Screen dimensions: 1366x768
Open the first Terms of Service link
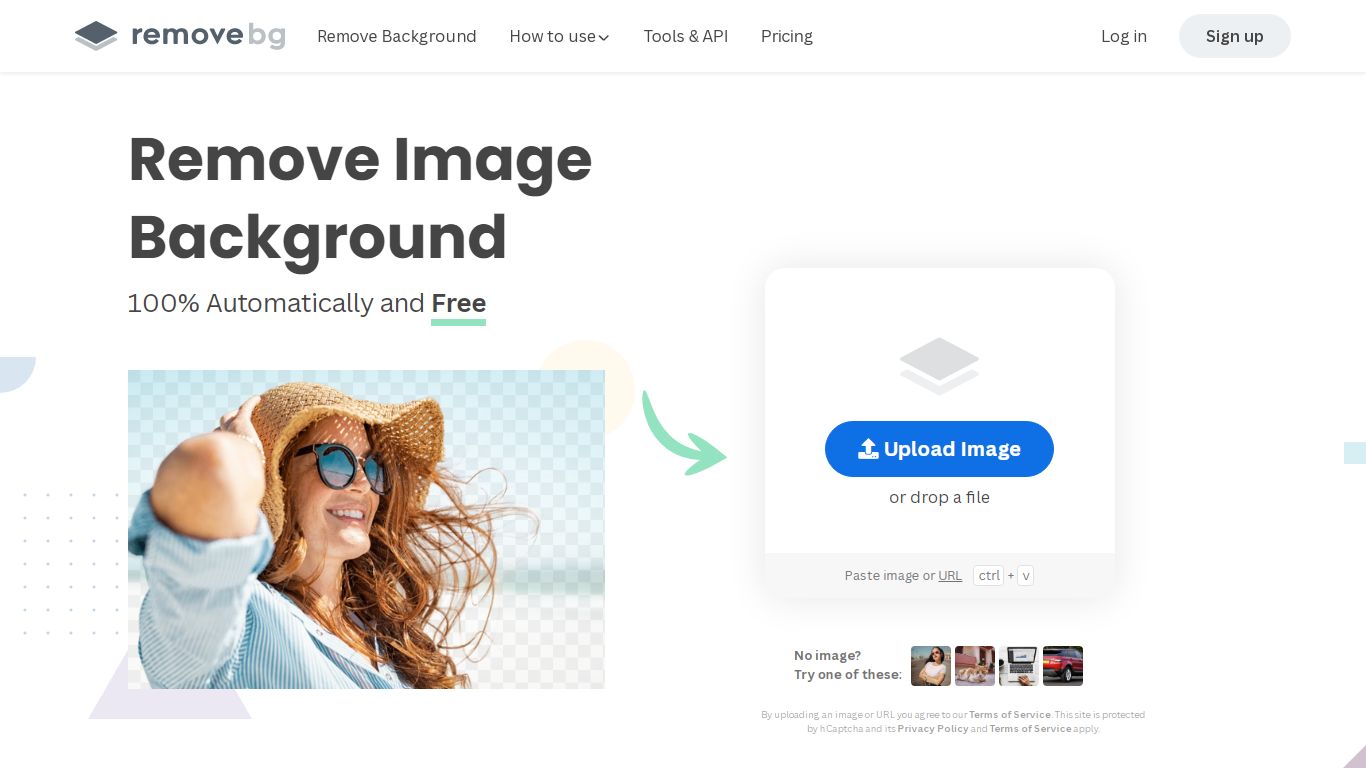coord(1010,715)
